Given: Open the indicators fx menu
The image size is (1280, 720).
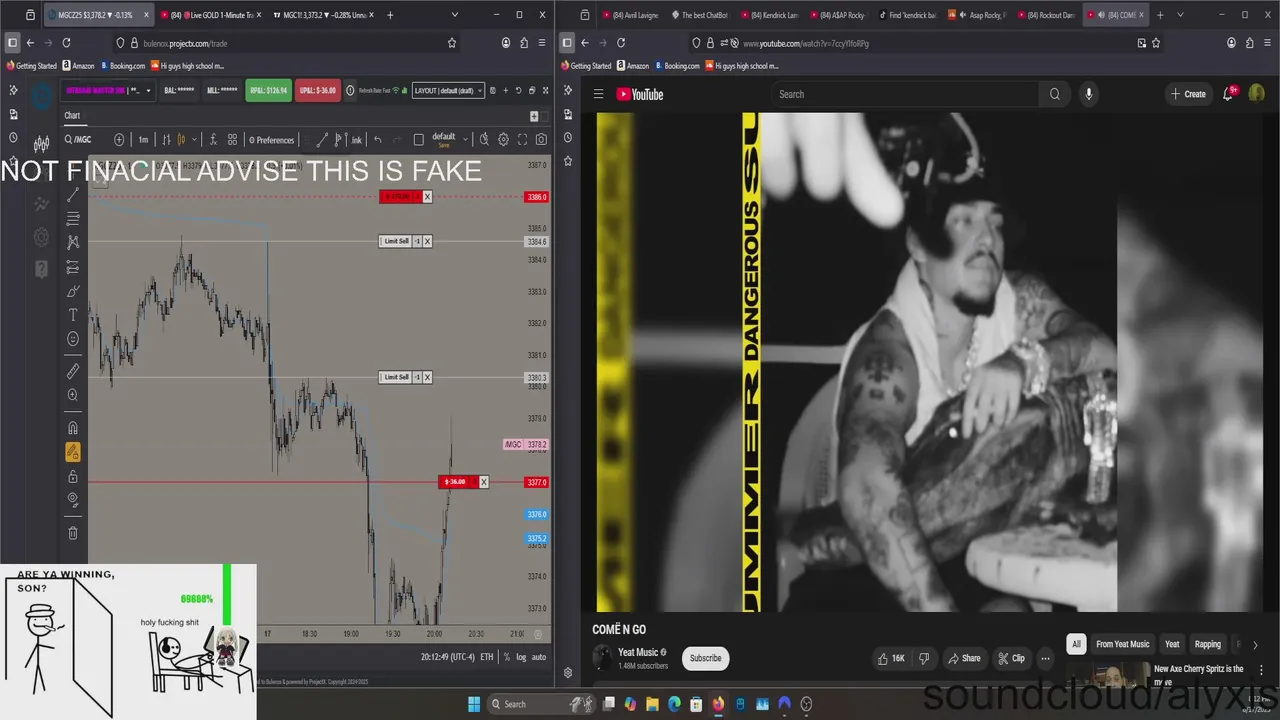Looking at the screenshot, I should coord(211,140).
